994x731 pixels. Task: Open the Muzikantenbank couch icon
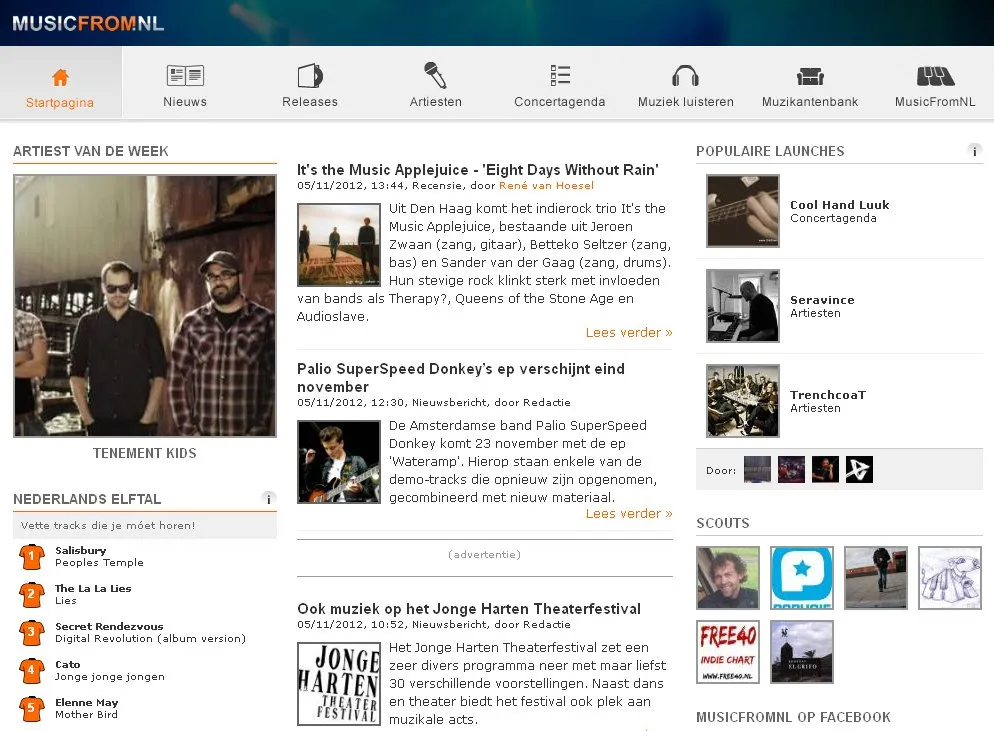click(x=810, y=76)
